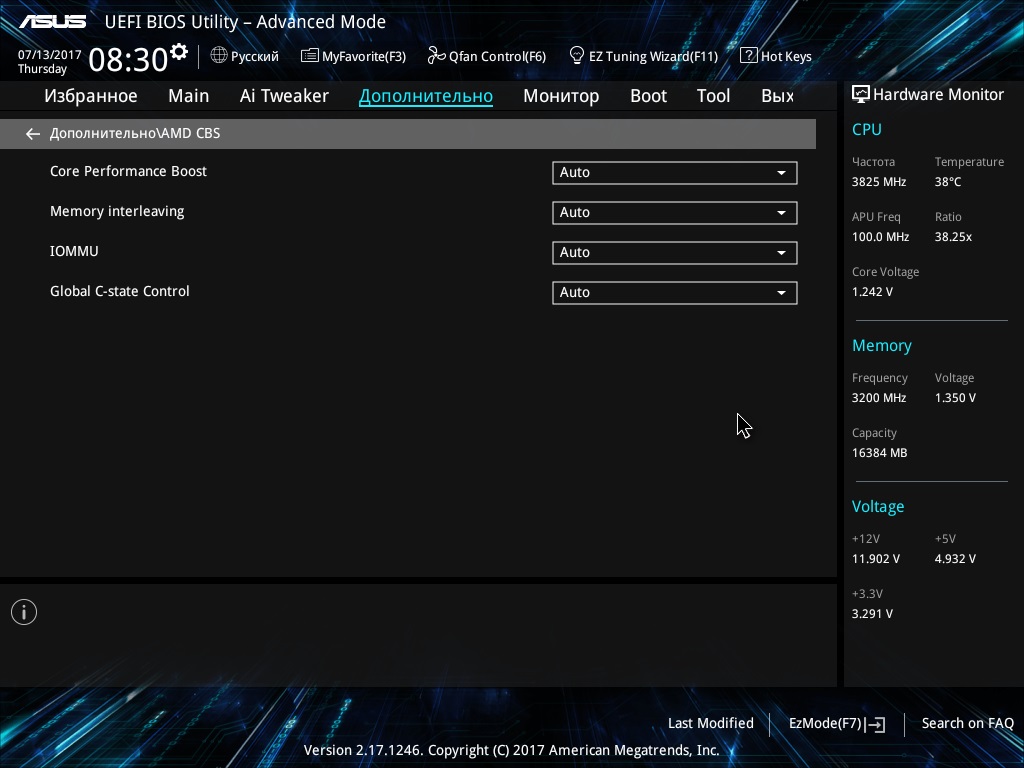The width and height of the screenshot is (1024, 768).
Task: Open the Global C-state Control dropdown
Action: pyautogui.click(x=675, y=292)
